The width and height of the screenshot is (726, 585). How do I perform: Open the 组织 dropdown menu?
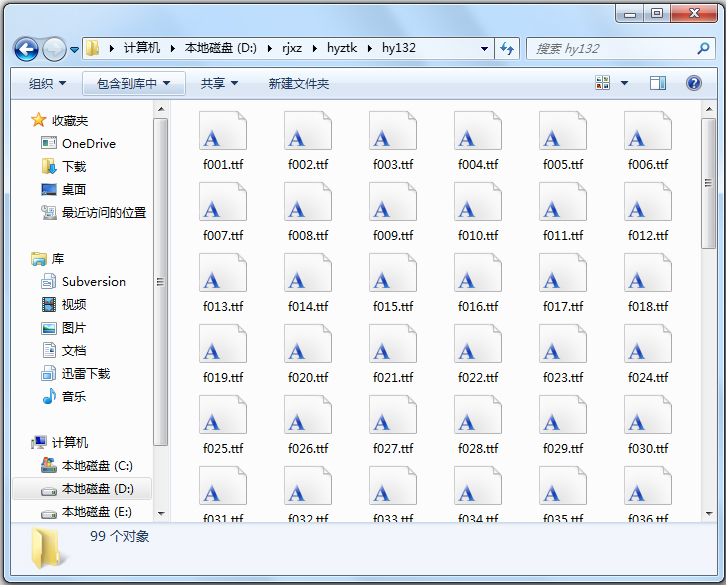(x=47, y=84)
